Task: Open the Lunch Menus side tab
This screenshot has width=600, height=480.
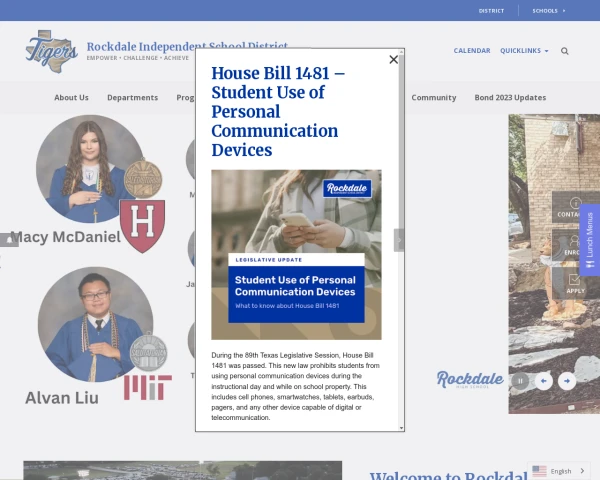Action: pos(590,240)
